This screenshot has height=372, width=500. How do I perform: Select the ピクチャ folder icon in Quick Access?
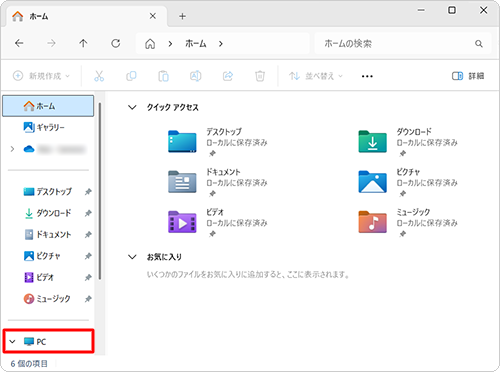(372, 182)
